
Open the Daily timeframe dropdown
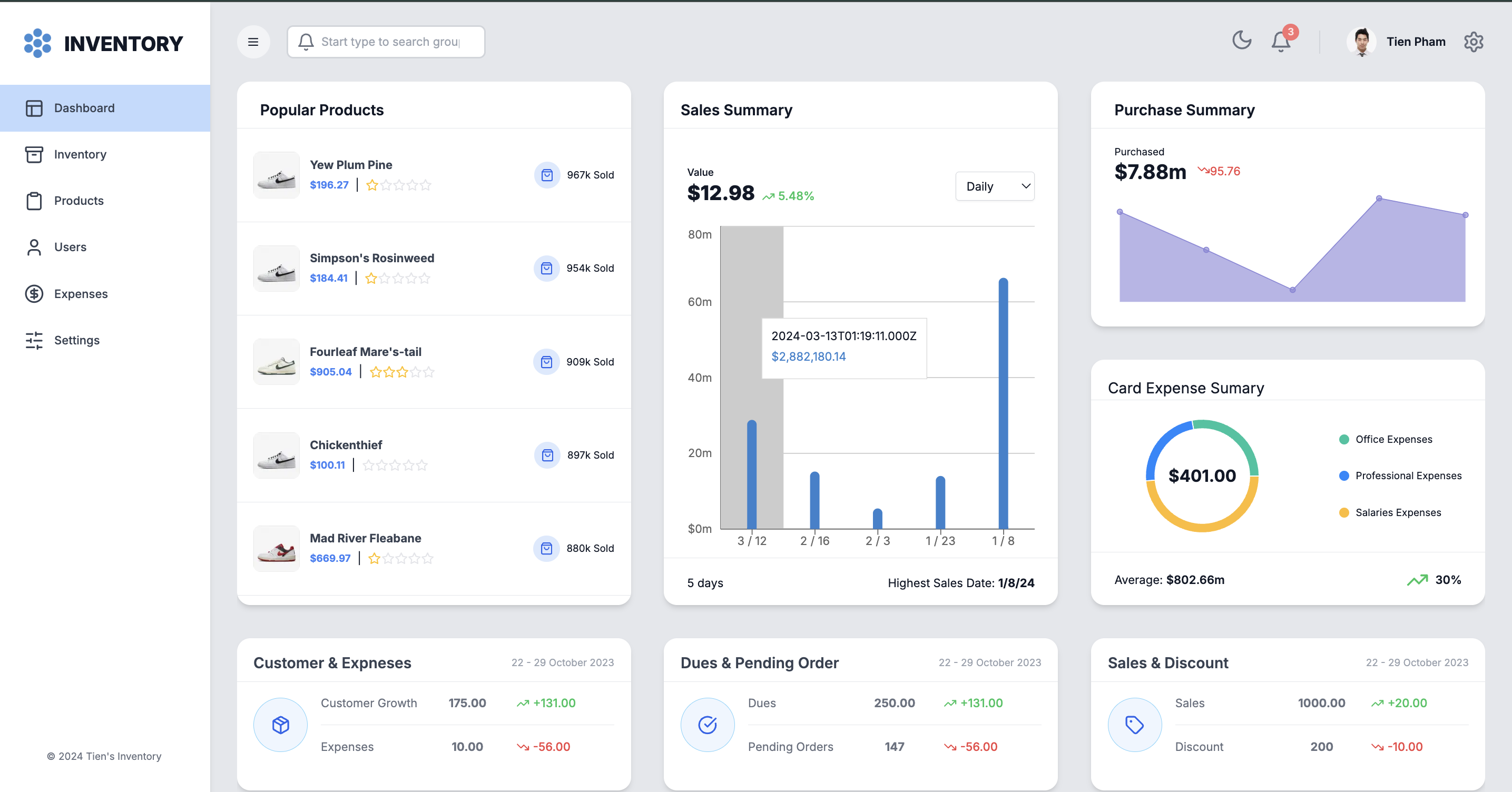pyautogui.click(x=995, y=186)
